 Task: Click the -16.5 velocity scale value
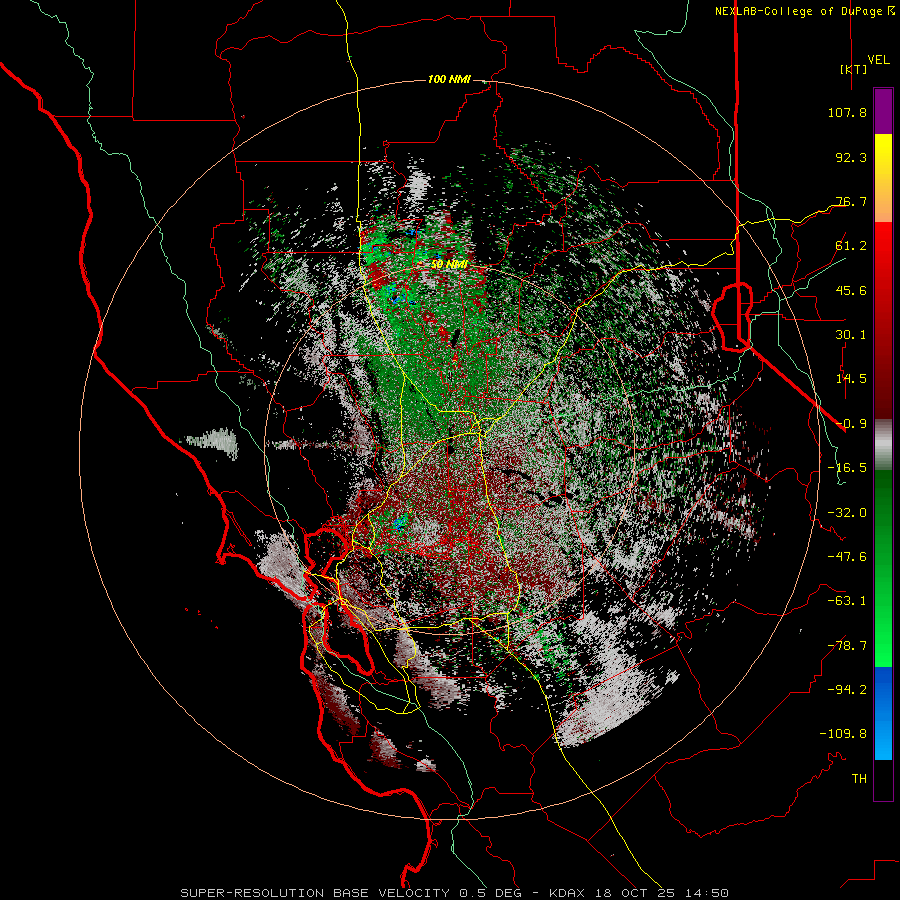click(847, 468)
